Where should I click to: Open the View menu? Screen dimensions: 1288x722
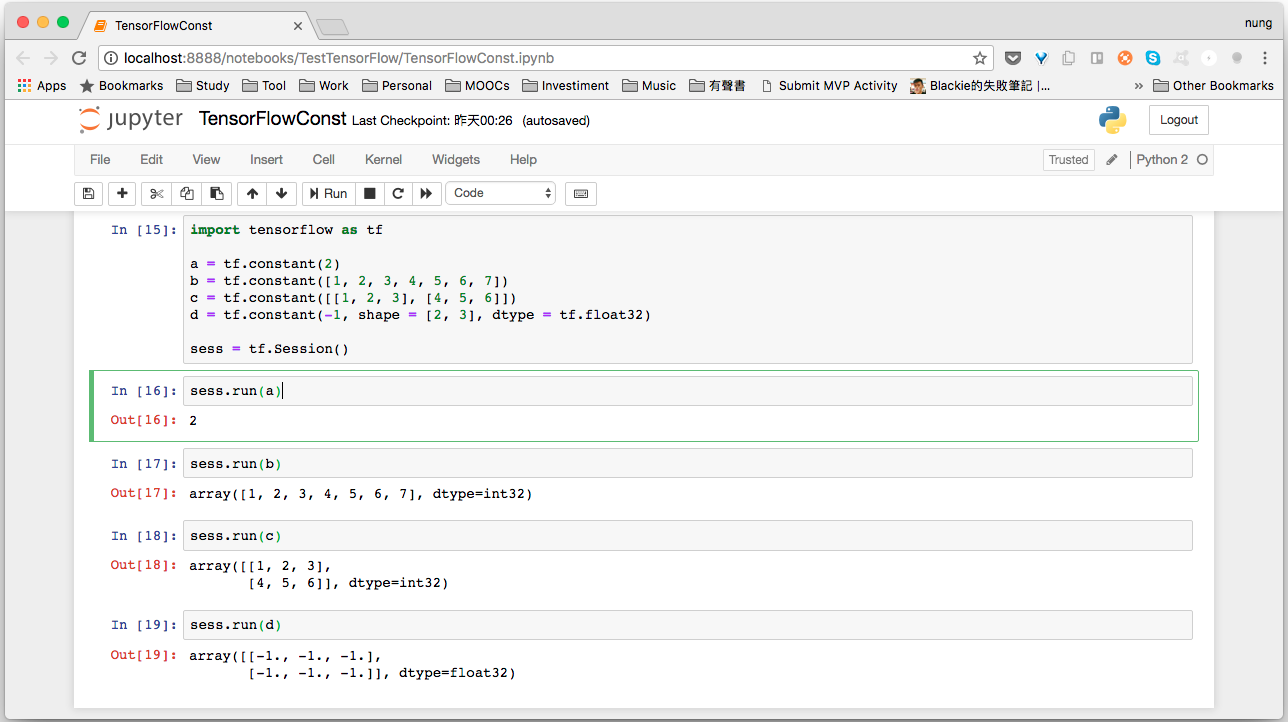[x=206, y=160]
